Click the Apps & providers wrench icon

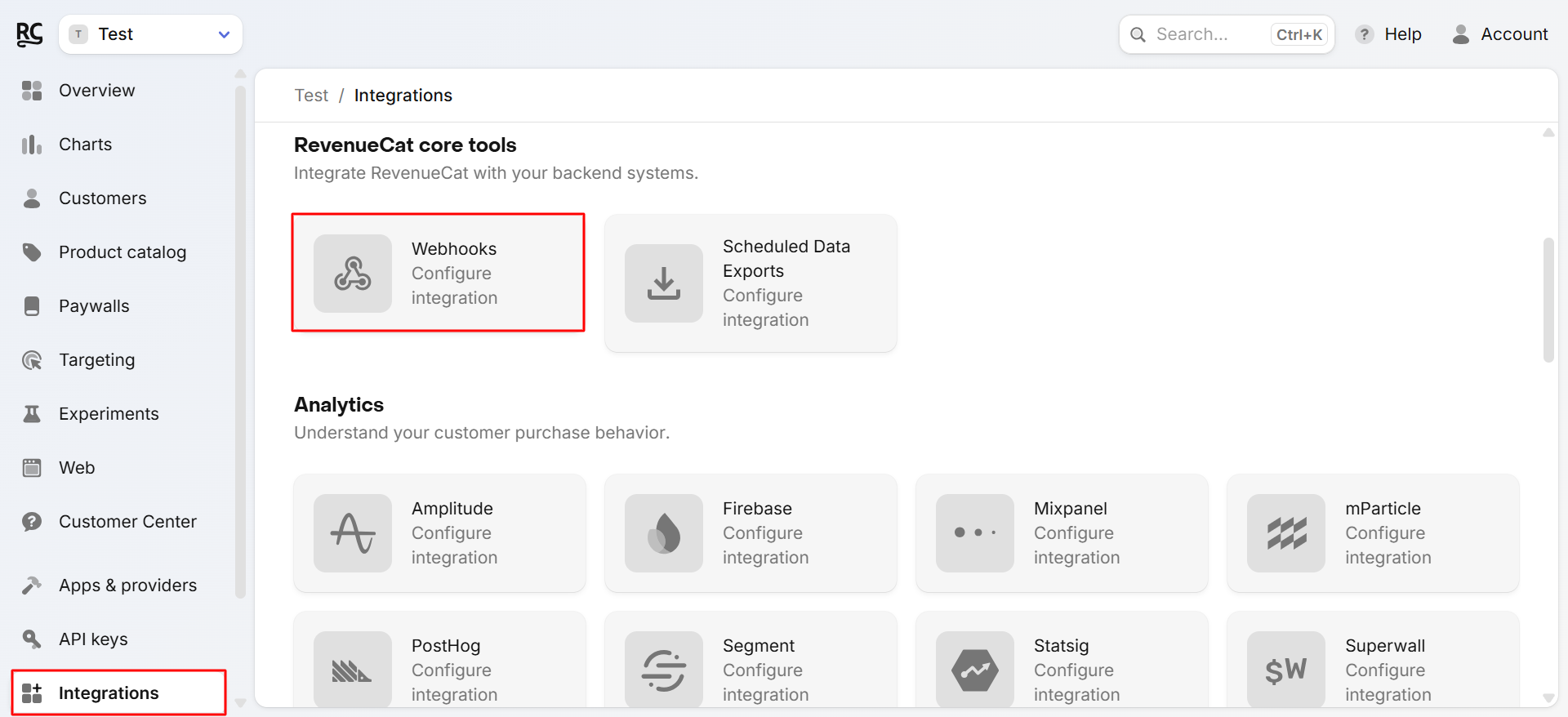point(32,586)
